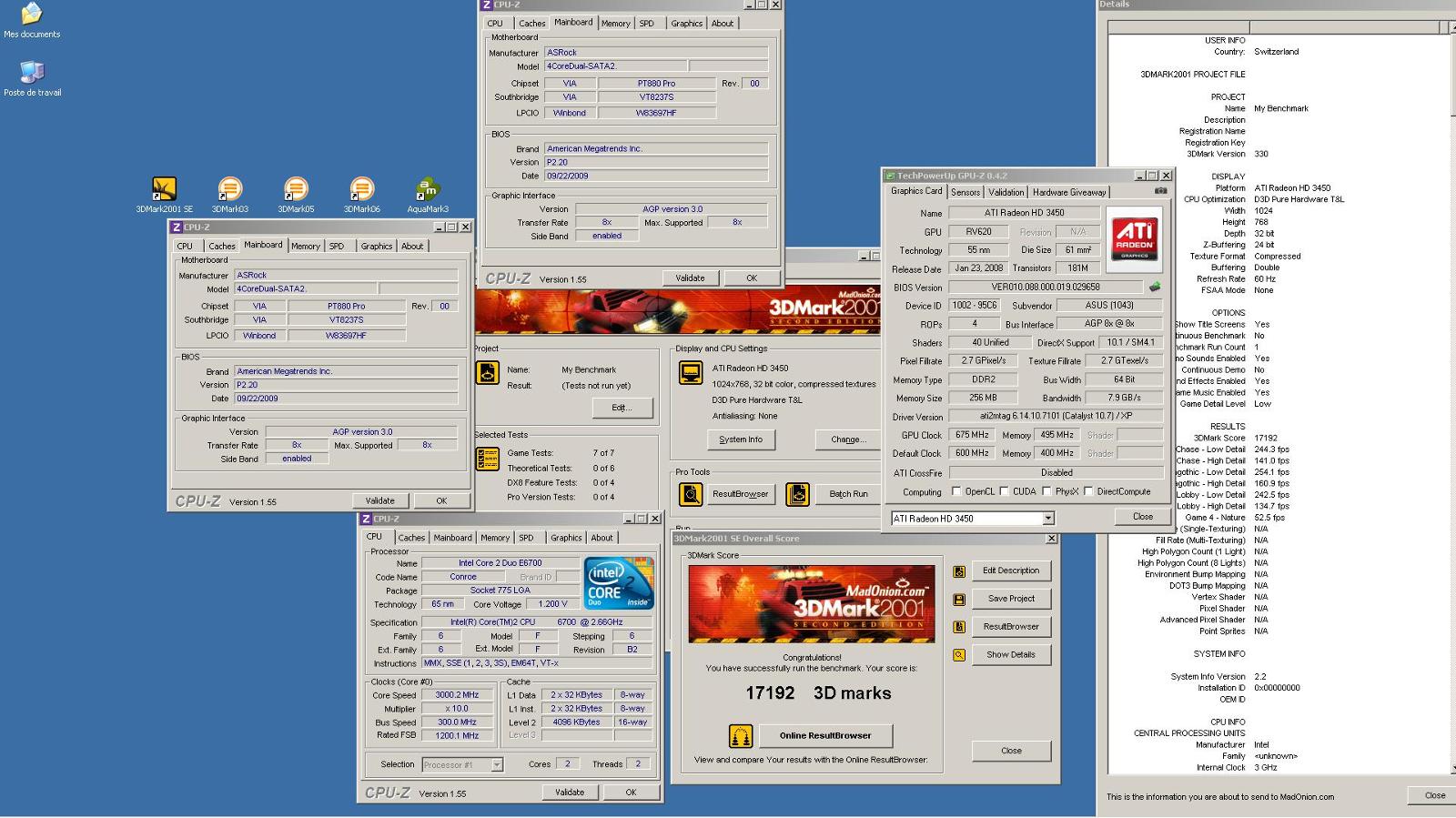Select the Graphics Card tab in GPU-Z
This screenshot has height=818, width=1456.
pyautogui.click(x=916, y=191)
